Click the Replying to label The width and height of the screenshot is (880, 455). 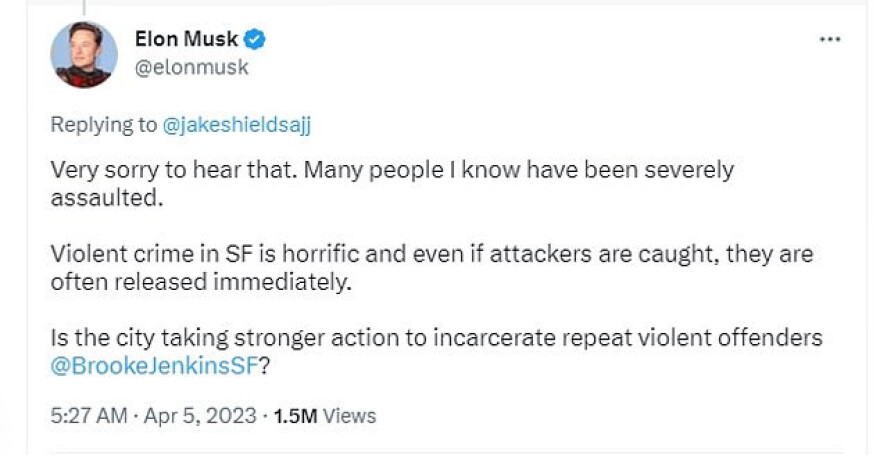(104, 125)
